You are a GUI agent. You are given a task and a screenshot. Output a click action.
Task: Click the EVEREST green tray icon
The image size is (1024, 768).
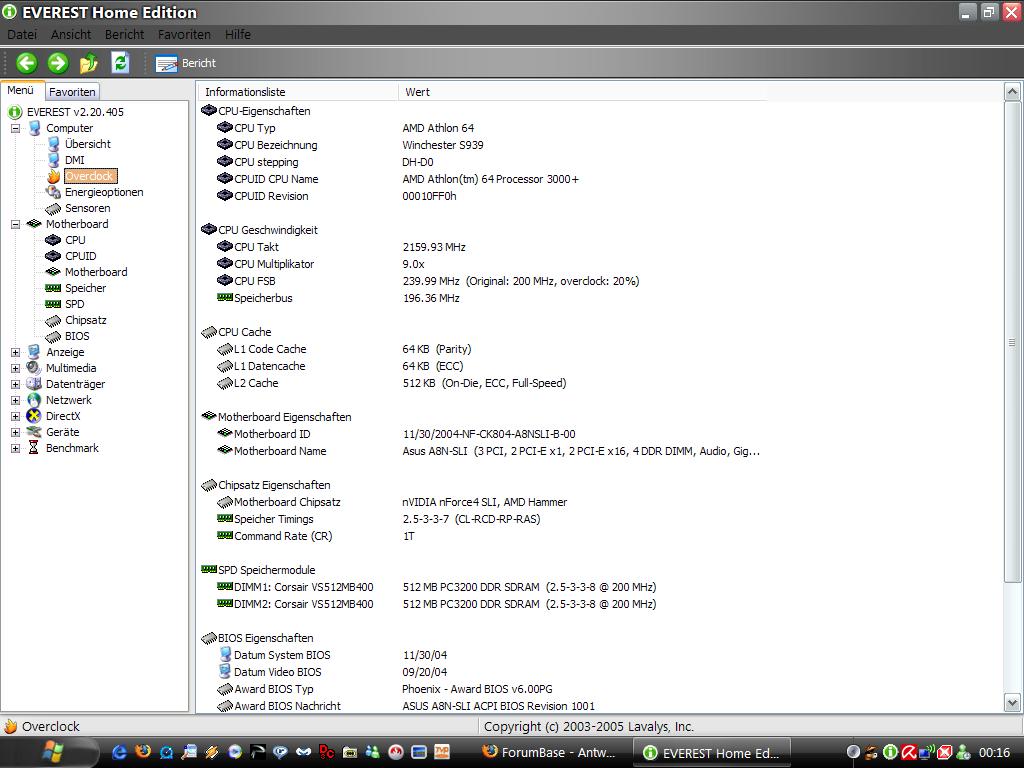click(x=890, y=752)
